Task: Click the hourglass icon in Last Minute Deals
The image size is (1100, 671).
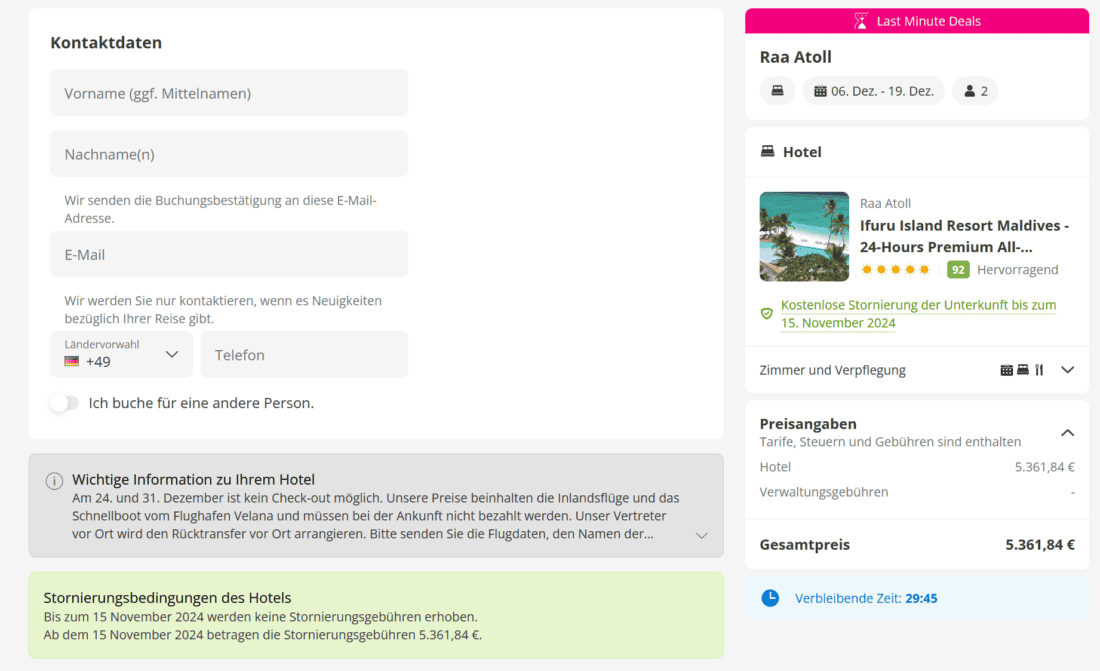Action: [x=861, y=21]
